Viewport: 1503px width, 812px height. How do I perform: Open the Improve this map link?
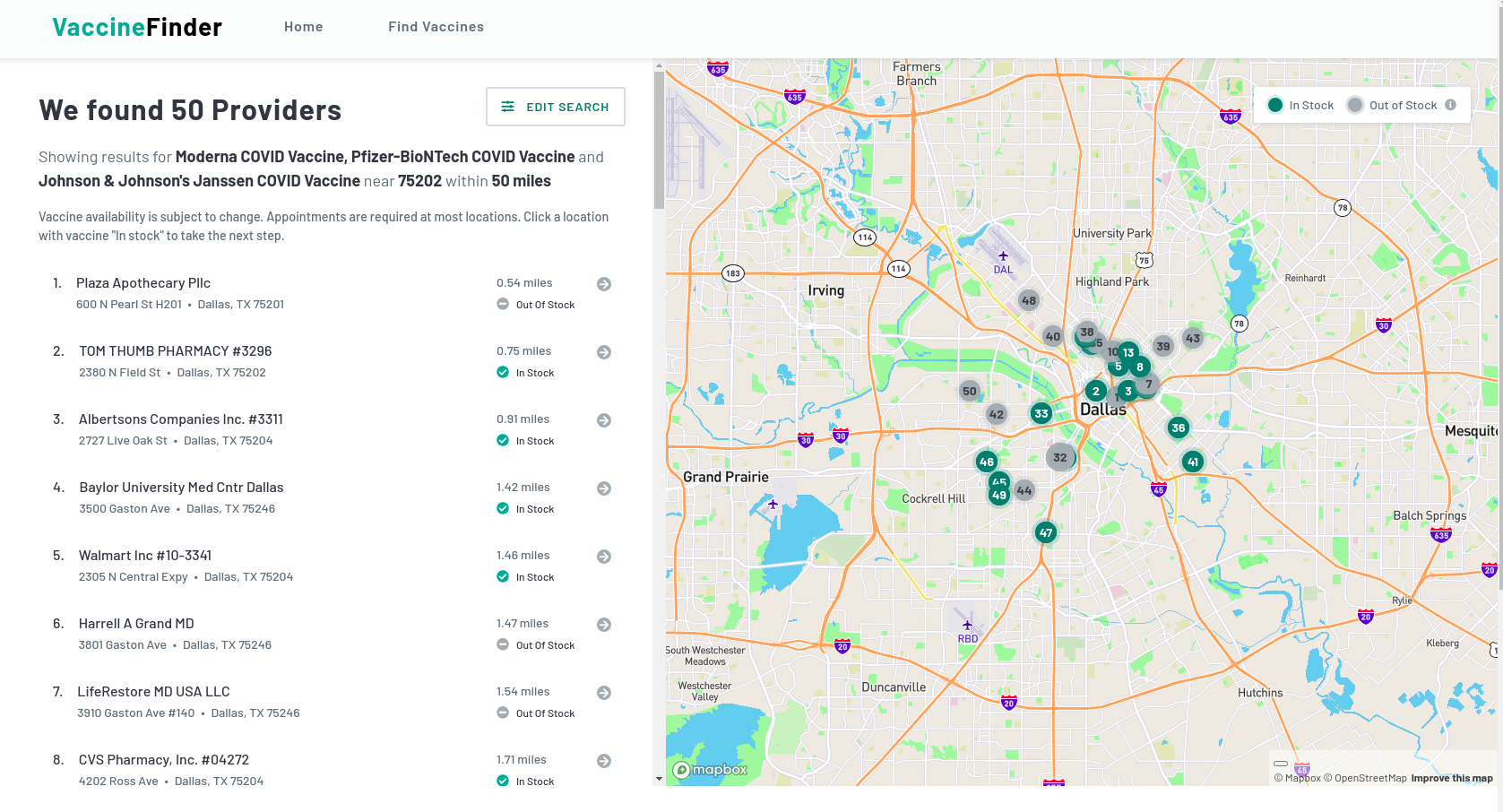pyautogui.click(x=1452, y=778)
